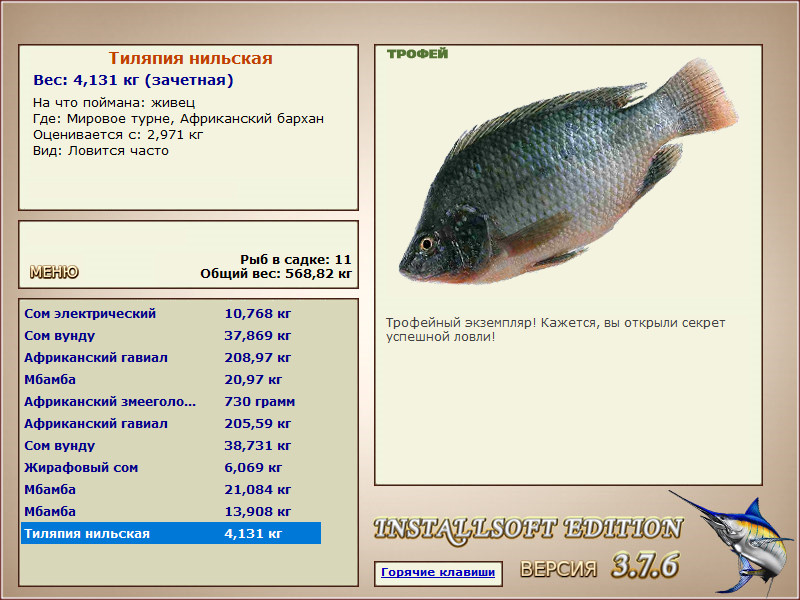Click the Рыб в садке: 11 counter

coord(296,260)
